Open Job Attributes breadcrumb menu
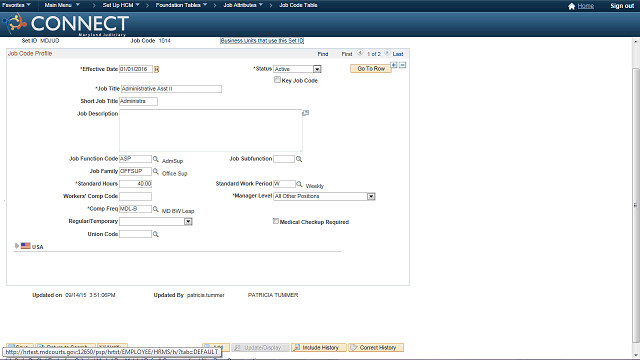This screenshot has width=640, height=360. click(243, 5)
